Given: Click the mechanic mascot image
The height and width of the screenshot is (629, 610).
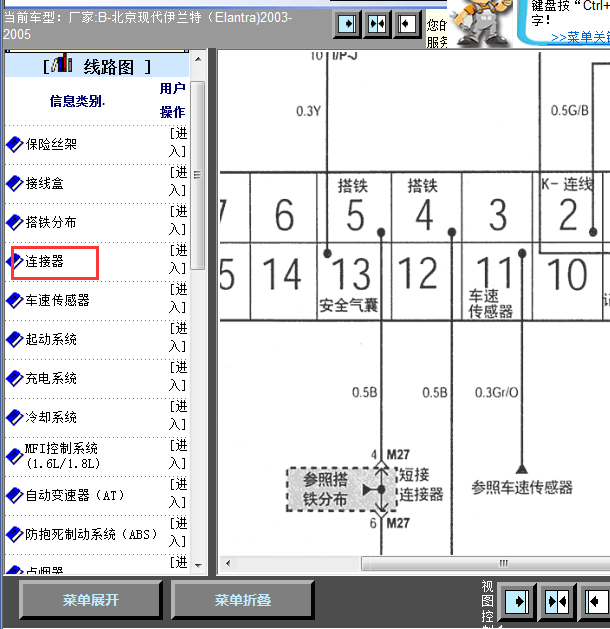Looking at the screenshot, I should 480,23.
